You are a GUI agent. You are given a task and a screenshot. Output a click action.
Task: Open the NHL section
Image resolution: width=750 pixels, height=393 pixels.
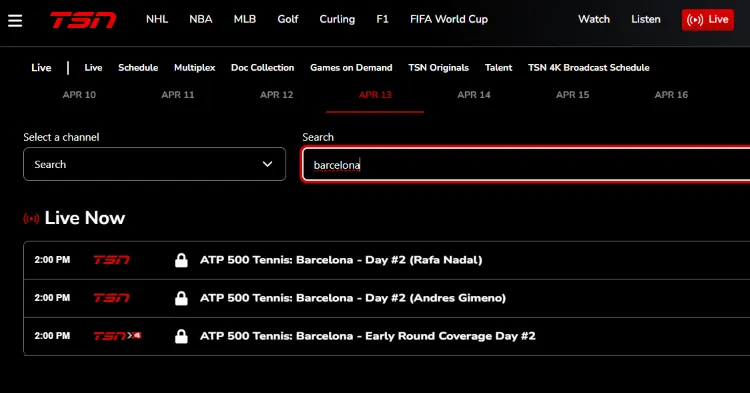coord(157,19)
